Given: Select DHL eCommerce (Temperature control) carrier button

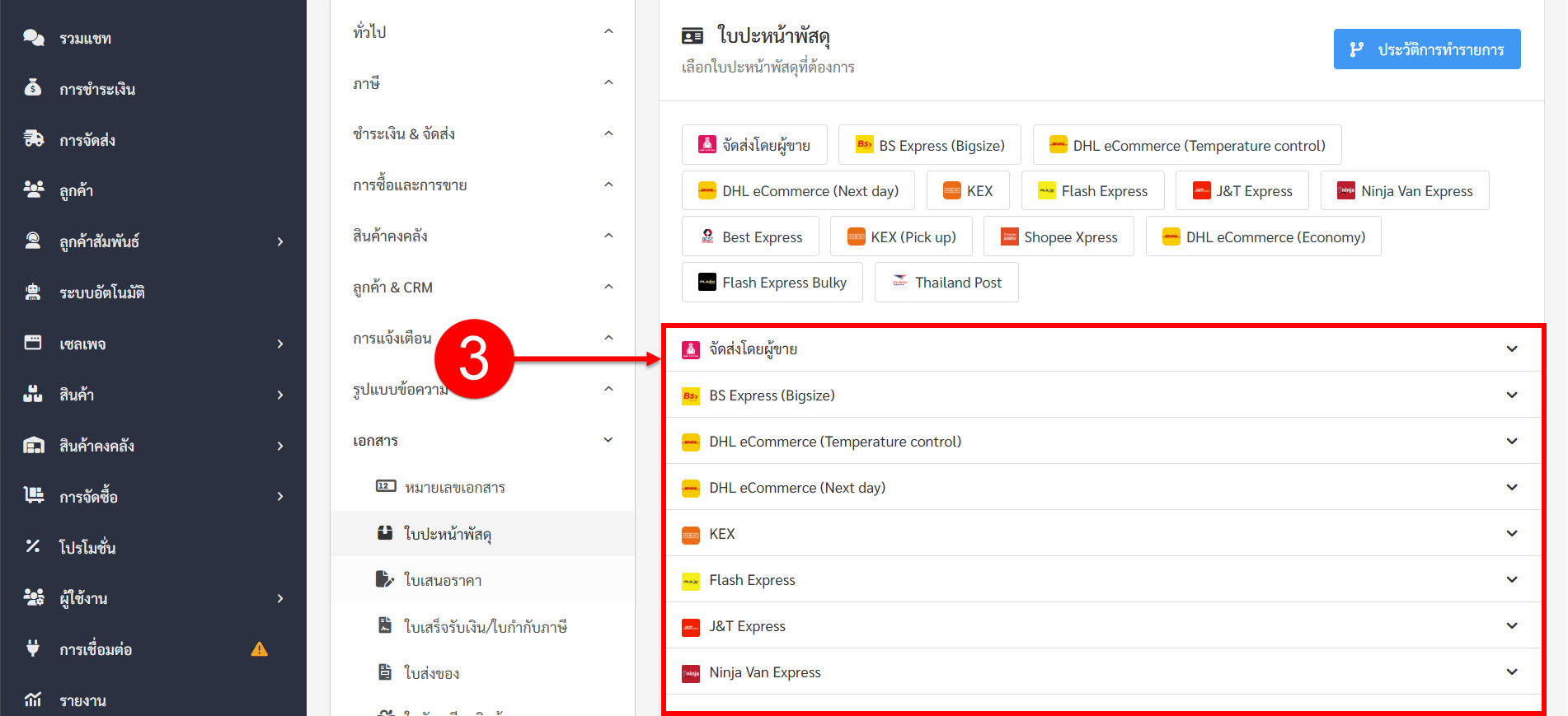Looking at the screenshot, I should [x=1187, y=145].
